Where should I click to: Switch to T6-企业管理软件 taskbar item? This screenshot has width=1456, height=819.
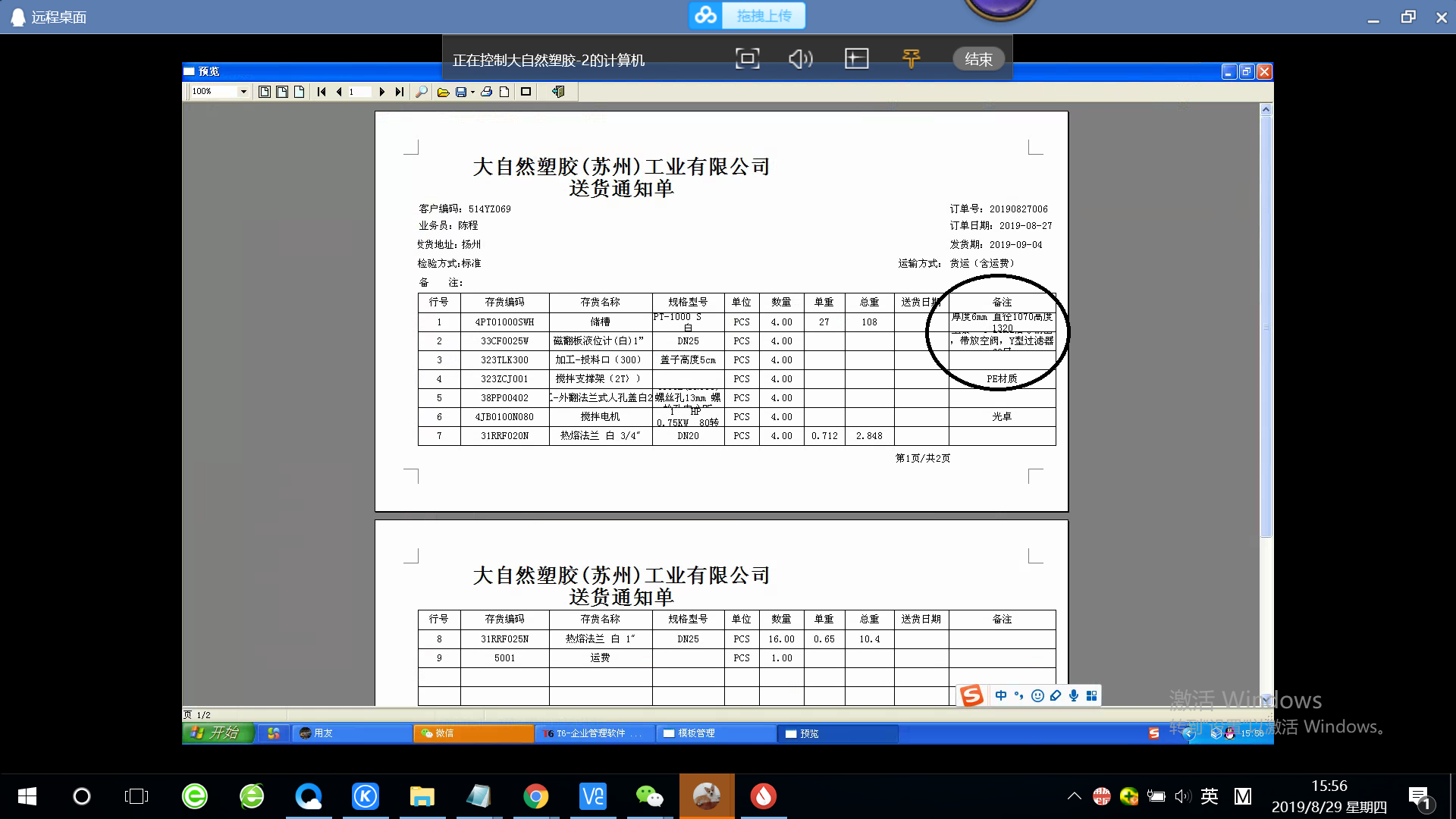point(595,733)
